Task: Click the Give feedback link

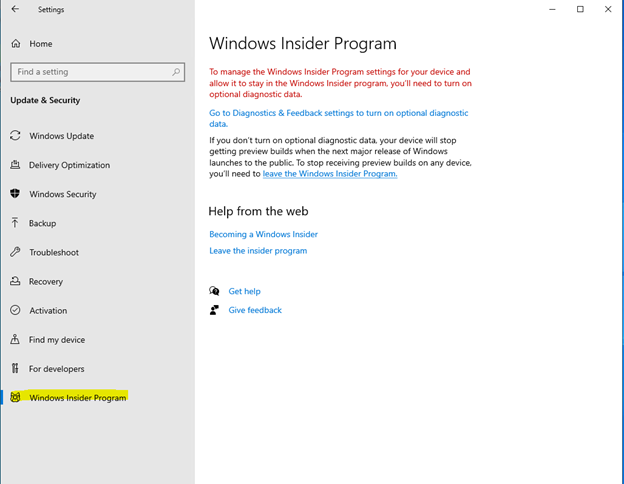Action: [x=255, y=310]
